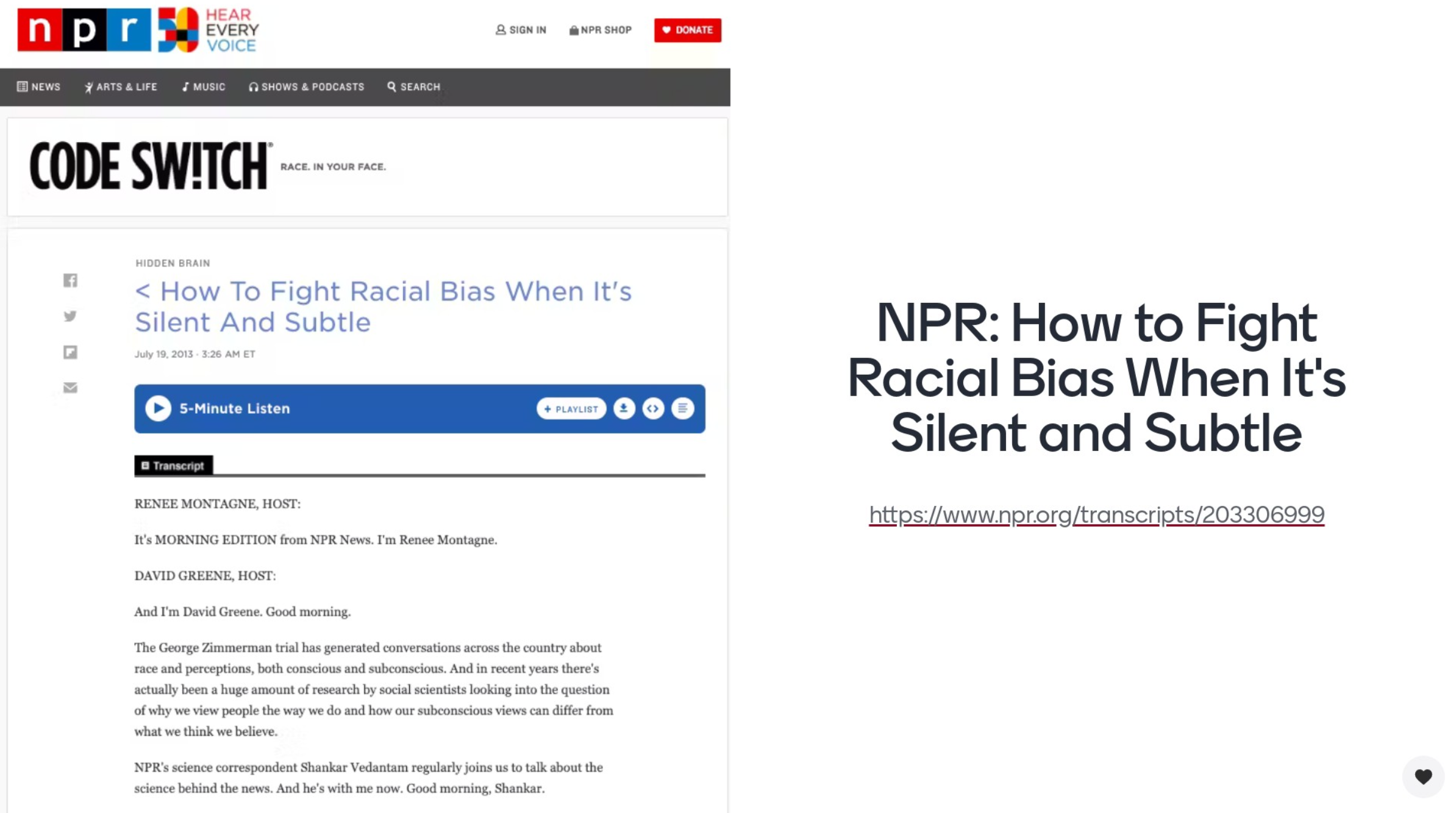The height and width of the screenshot is (813, 1456).
Task: Expand Shows & Podcasts menu
Action: (x=306, y=87)
